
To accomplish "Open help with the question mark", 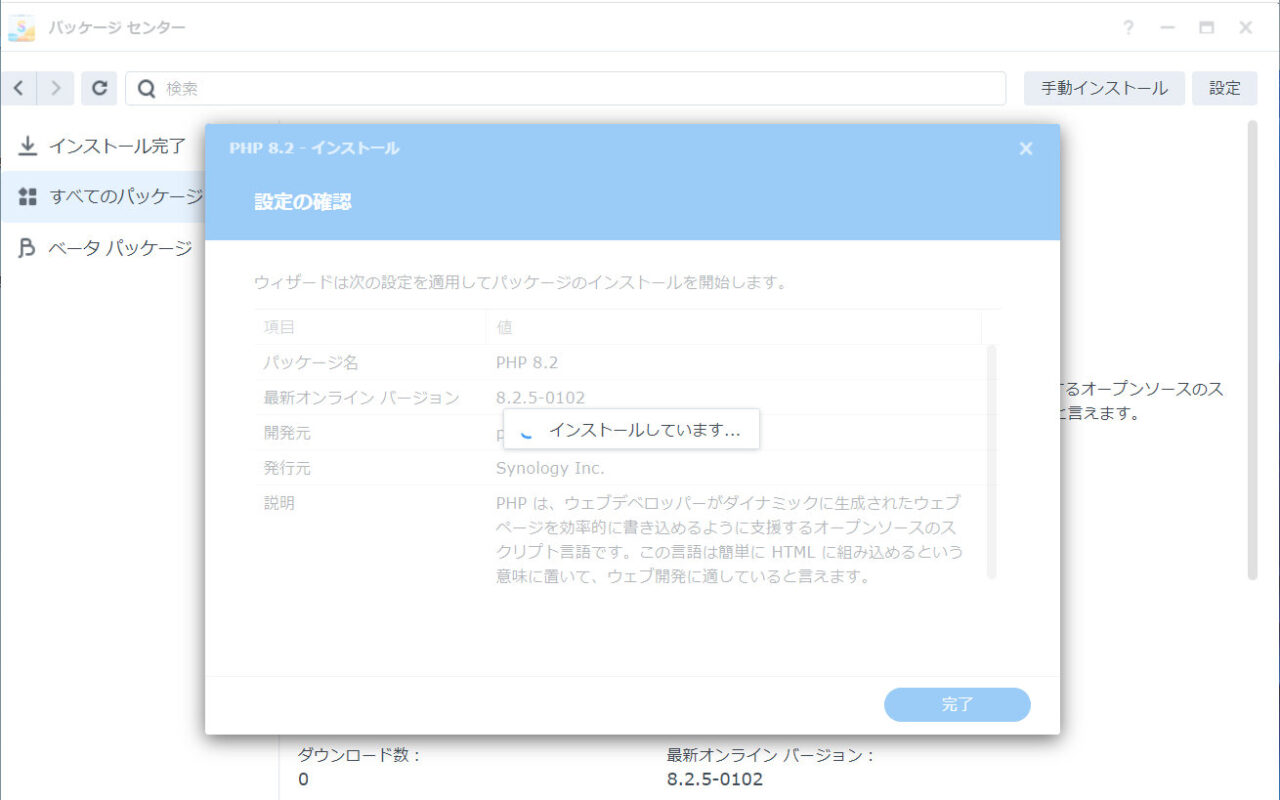I will (1128, 28).
